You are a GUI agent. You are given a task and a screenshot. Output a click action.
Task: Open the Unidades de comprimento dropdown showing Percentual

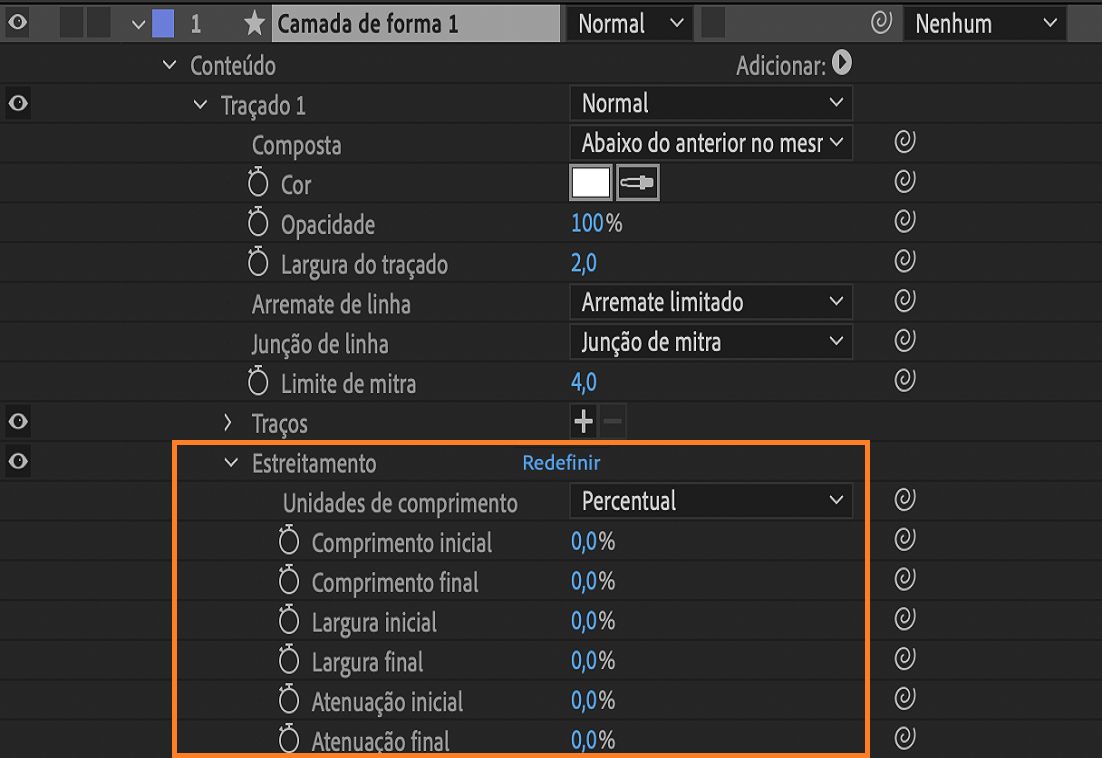[x=710, y=500]
